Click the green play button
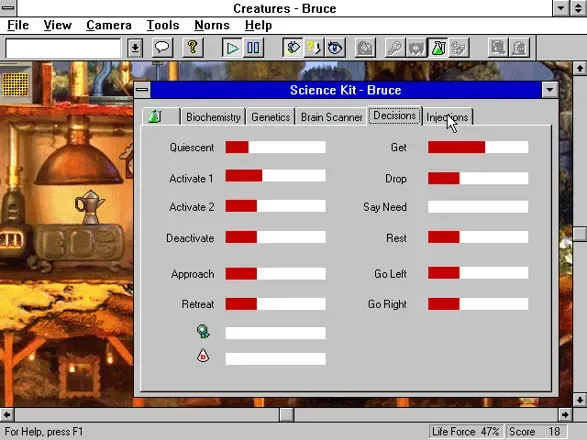 pyautogui.click(x=232, y=48)
